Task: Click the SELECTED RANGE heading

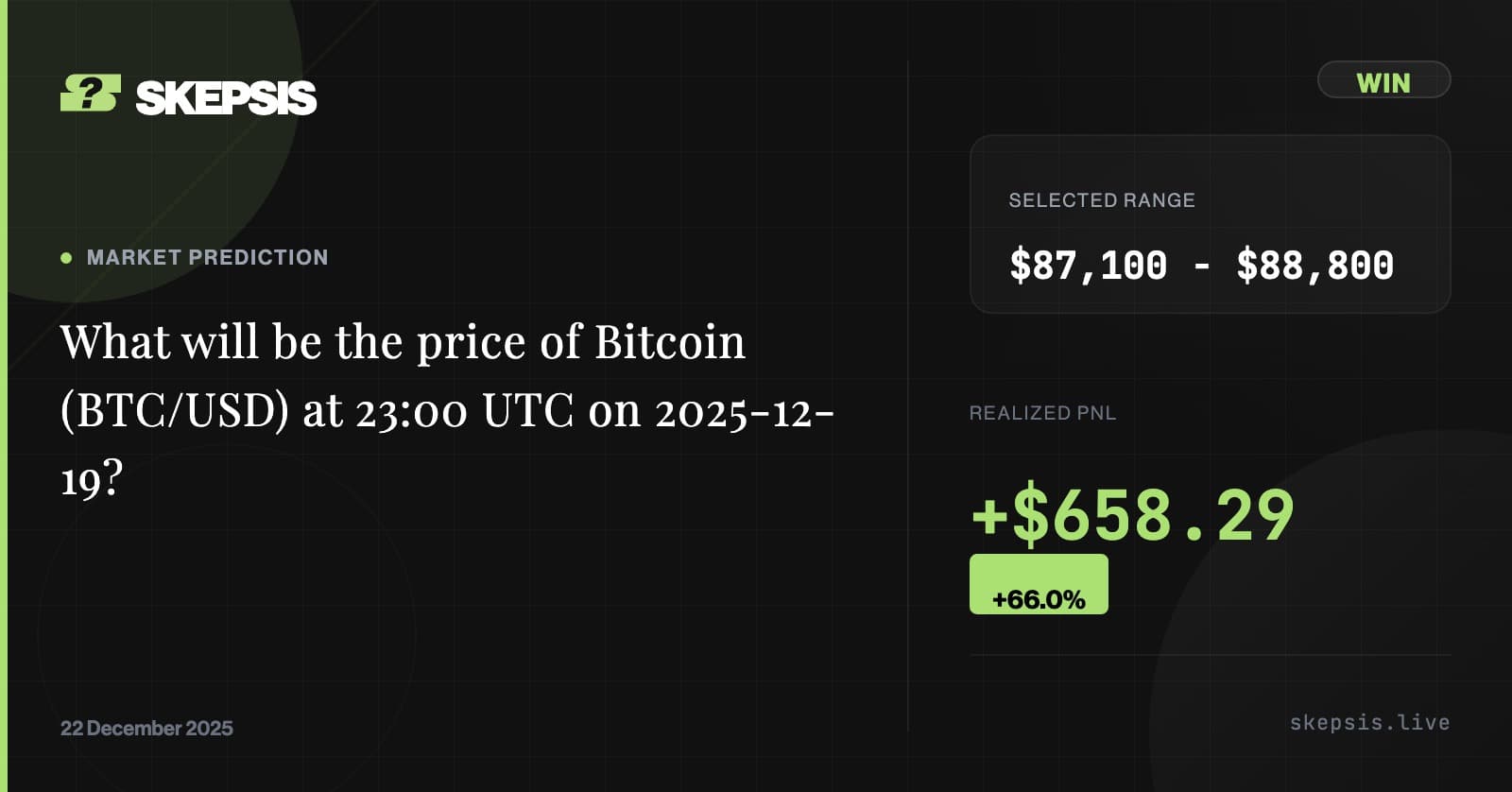Action: (1101, 200)
